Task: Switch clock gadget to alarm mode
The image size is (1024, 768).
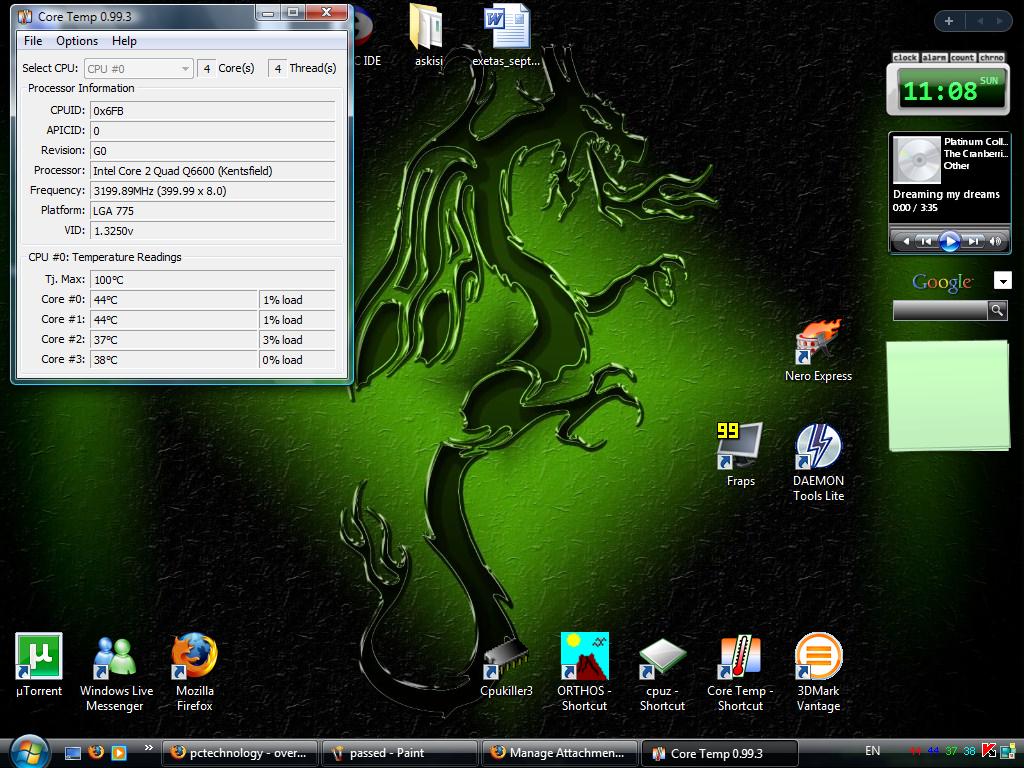Action: click(x=934, y=58)
